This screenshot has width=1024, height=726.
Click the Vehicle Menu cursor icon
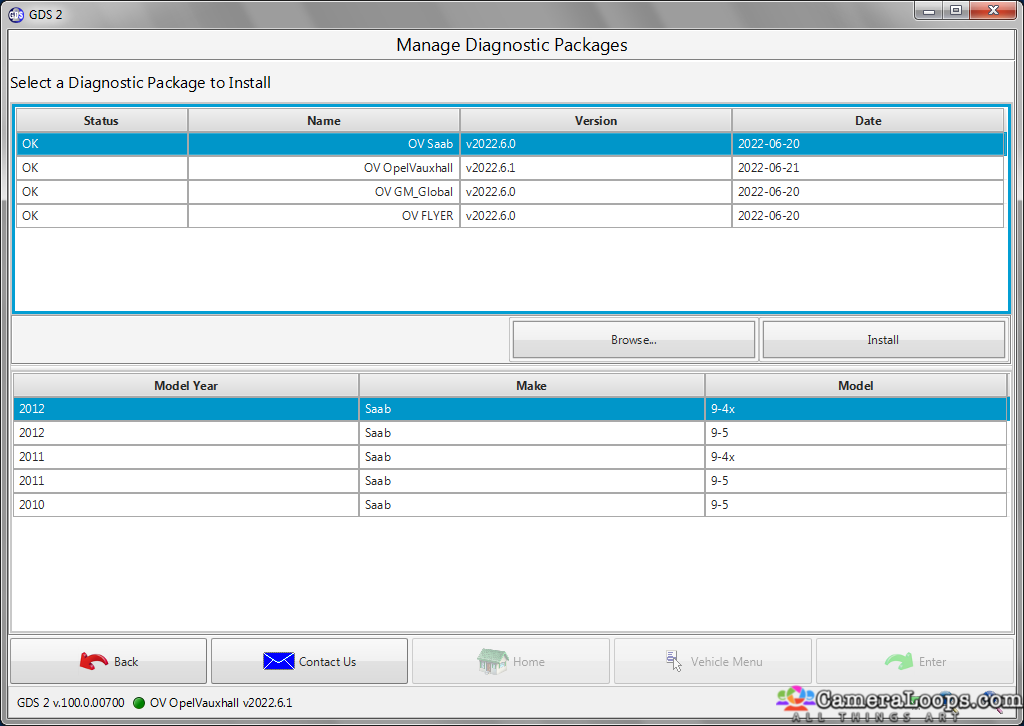point(674,661)
